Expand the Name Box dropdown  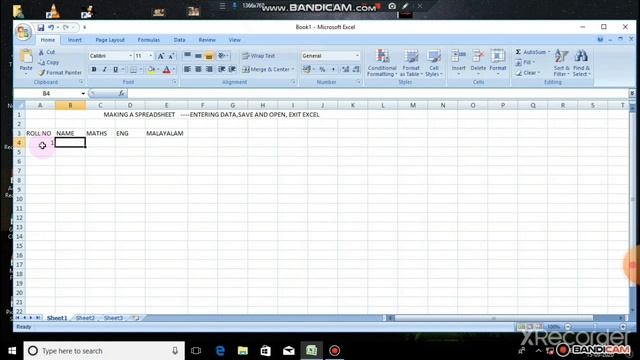pyautogui.click(x=83, y=93)
